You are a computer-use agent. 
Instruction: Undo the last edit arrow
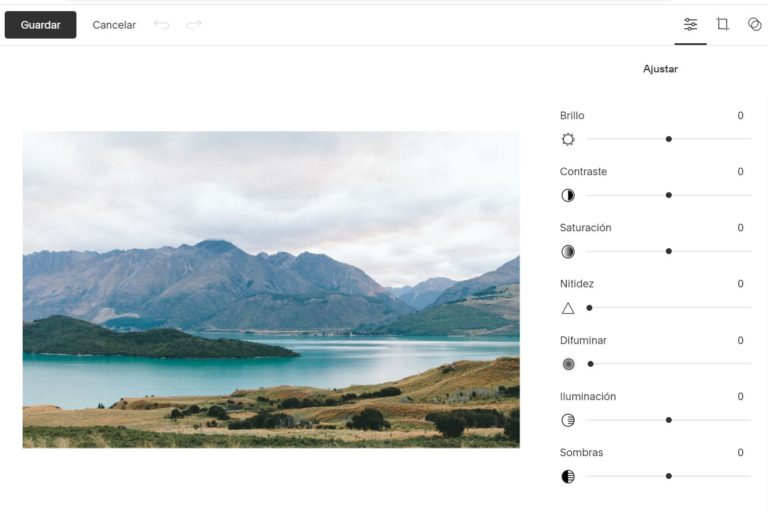point(161,24)
